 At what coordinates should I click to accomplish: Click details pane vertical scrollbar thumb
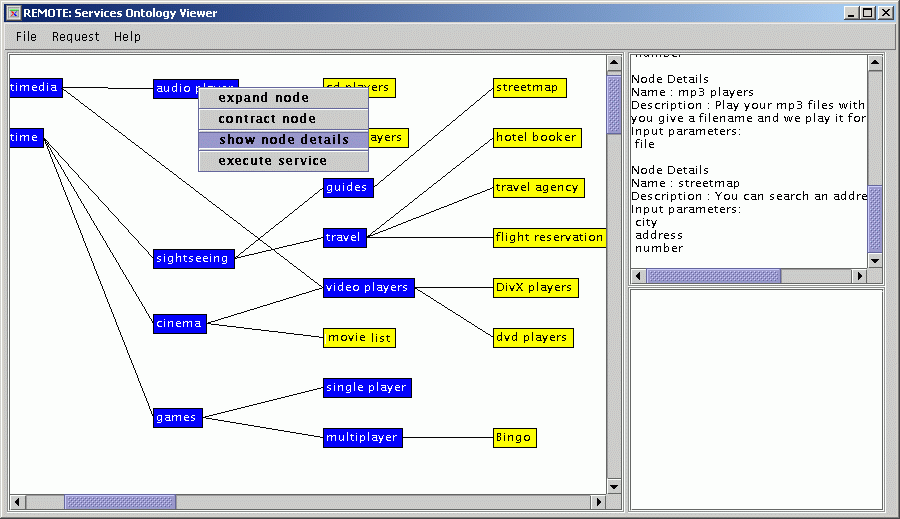coord(875,219)
